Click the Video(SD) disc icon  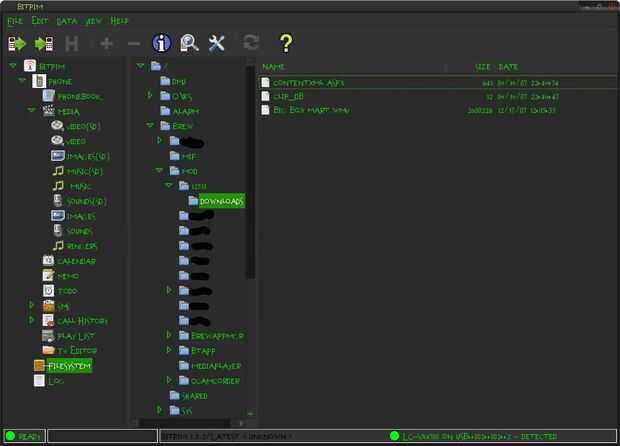57,126
